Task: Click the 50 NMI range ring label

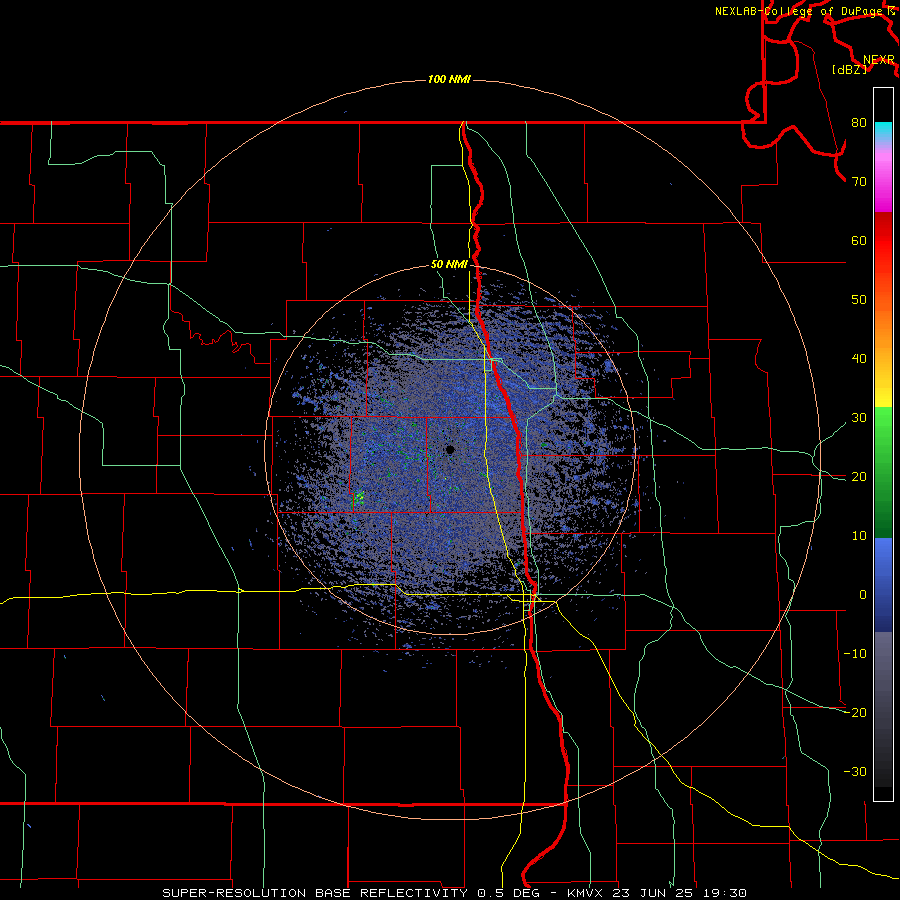Action: tap(449, 265)
